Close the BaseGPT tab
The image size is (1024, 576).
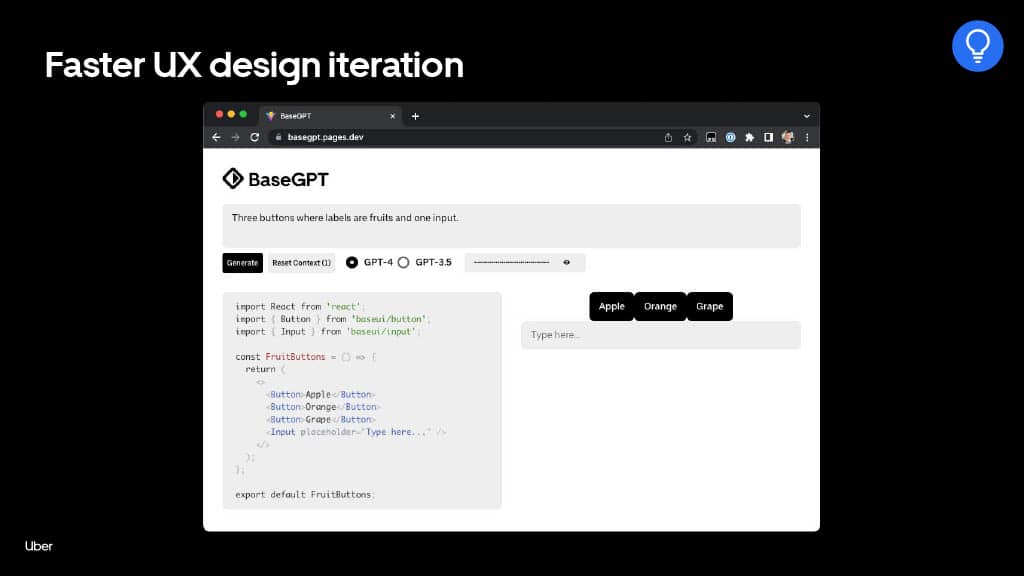tap(392, 116)
